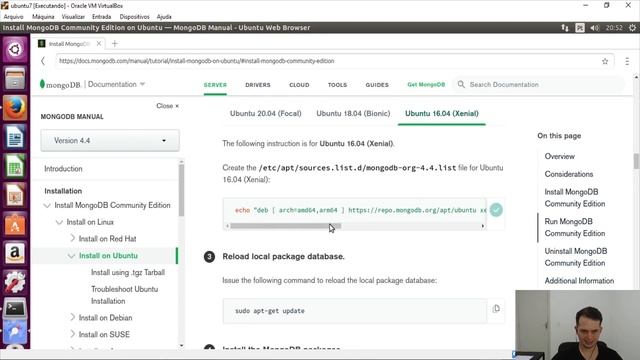The width and height of the screenshot is (640, 360).
Task: Select the GUIDES tab
Action: click(x=377, y=85)
